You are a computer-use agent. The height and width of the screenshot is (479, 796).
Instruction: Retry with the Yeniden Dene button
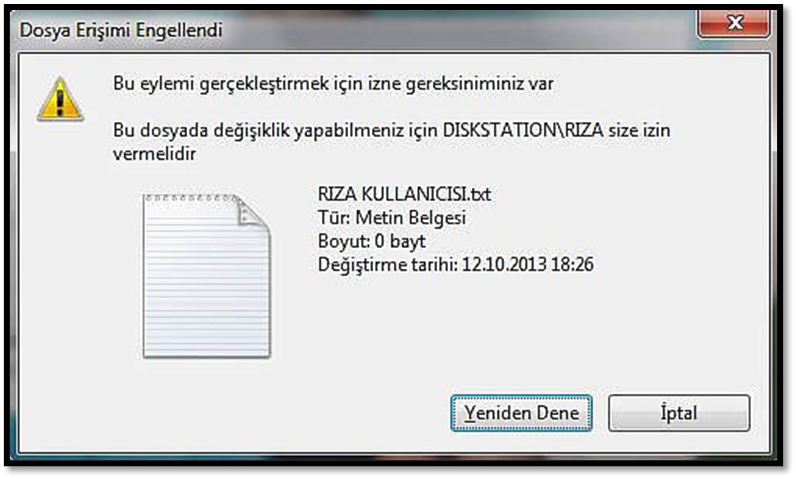click(521, 413)
